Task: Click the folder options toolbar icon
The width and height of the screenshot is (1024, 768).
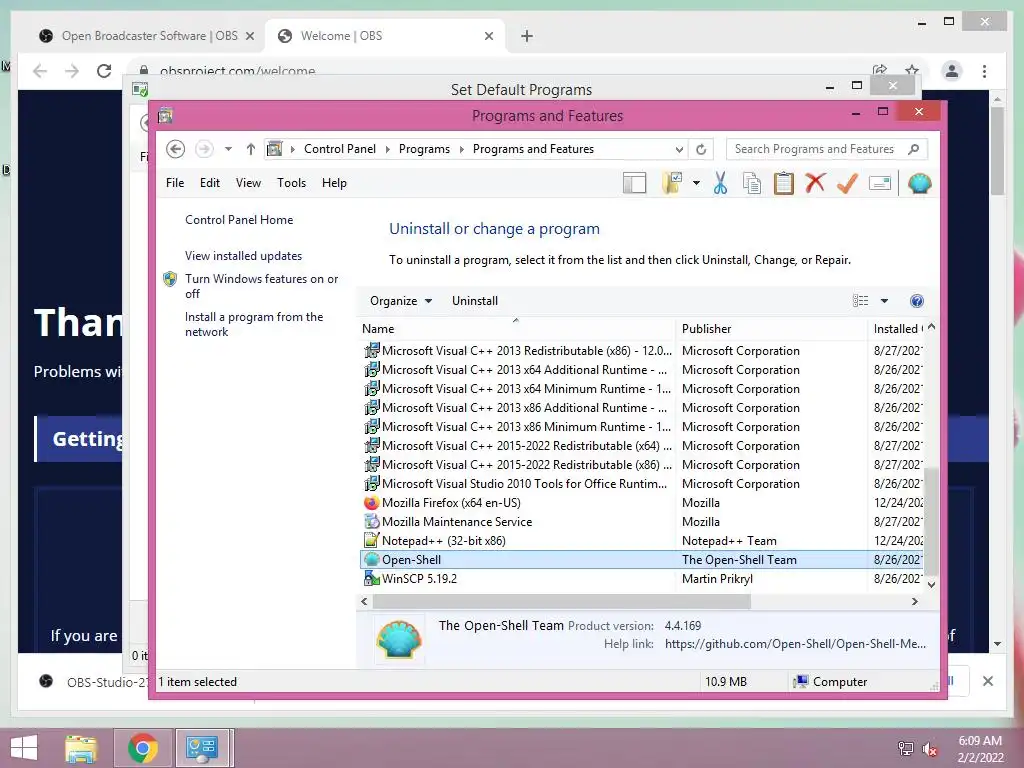Action: [x=671, y=184]
